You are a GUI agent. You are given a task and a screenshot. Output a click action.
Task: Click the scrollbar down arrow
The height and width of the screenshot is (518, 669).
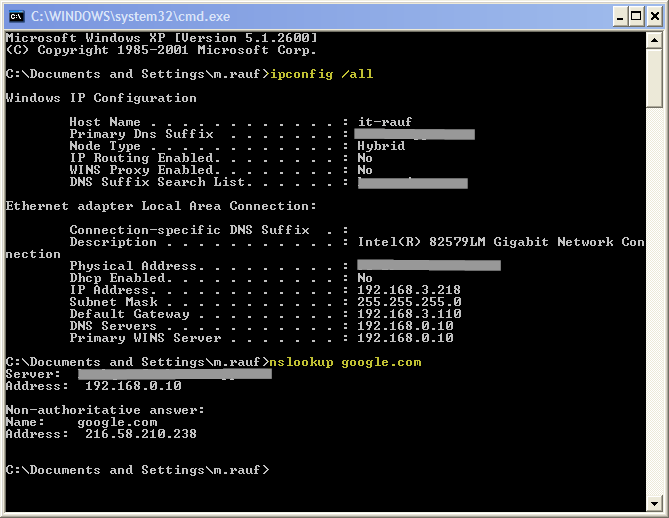click(654, 503)
